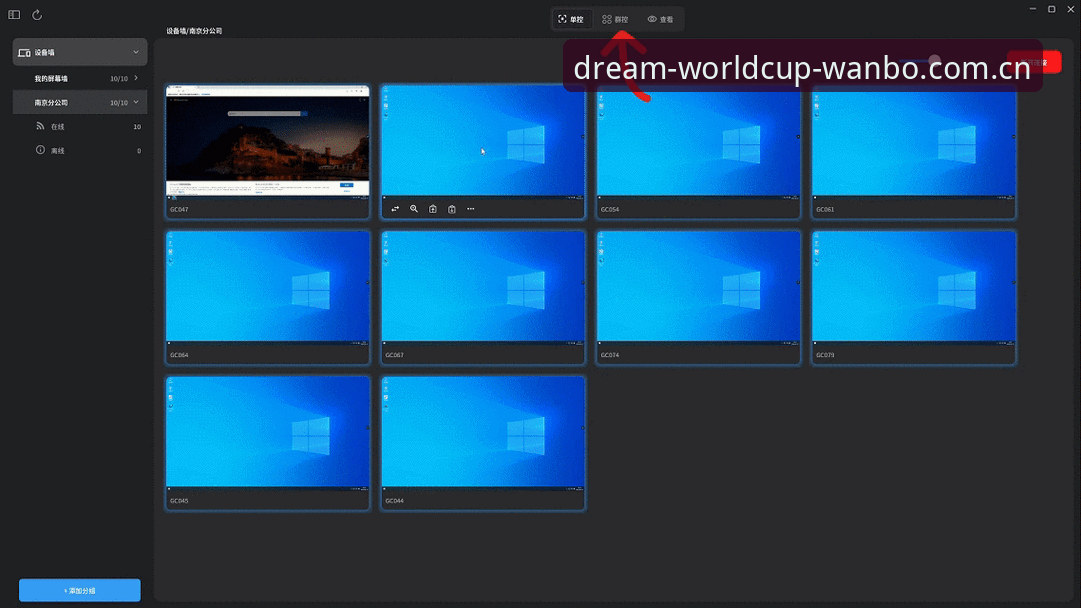Image resolution: width=1081 pixels, height=608 pixels.
Task: Click the 单控 single control focus icon
Action: [563, 19]
